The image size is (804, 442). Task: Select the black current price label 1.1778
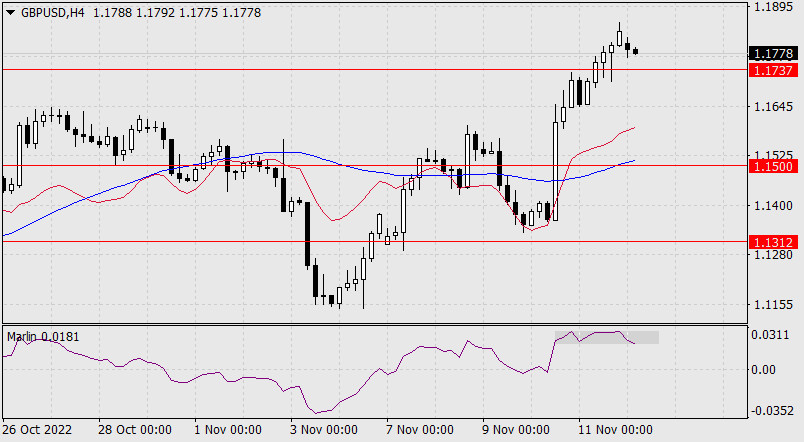(x=773, y=53)
